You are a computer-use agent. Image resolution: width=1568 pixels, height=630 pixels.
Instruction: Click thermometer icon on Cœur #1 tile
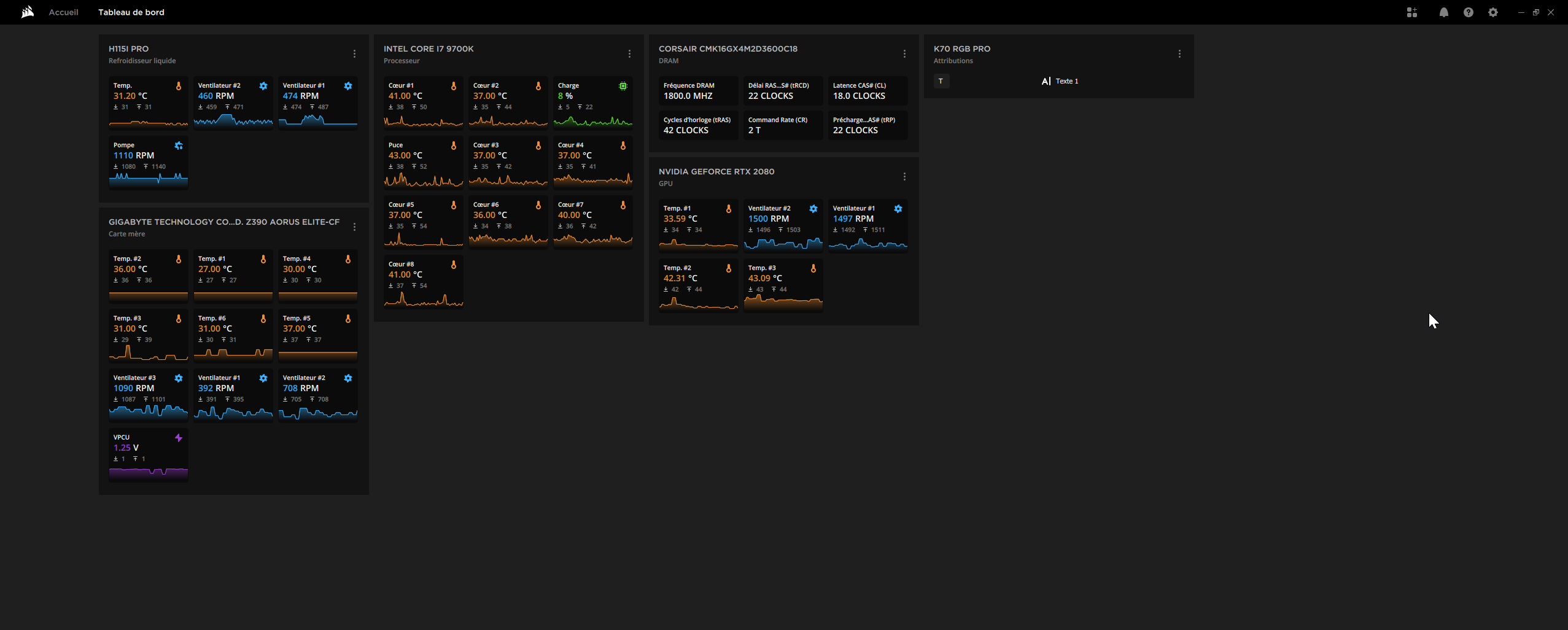pos(454,86)
